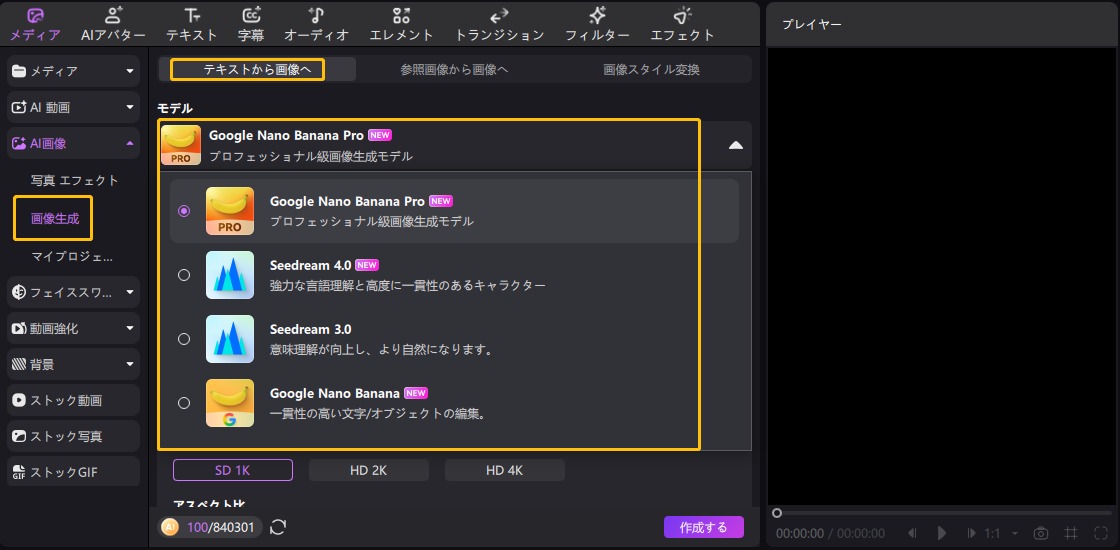Click the player progress slider handle
1120x550 pixels.
777,513
